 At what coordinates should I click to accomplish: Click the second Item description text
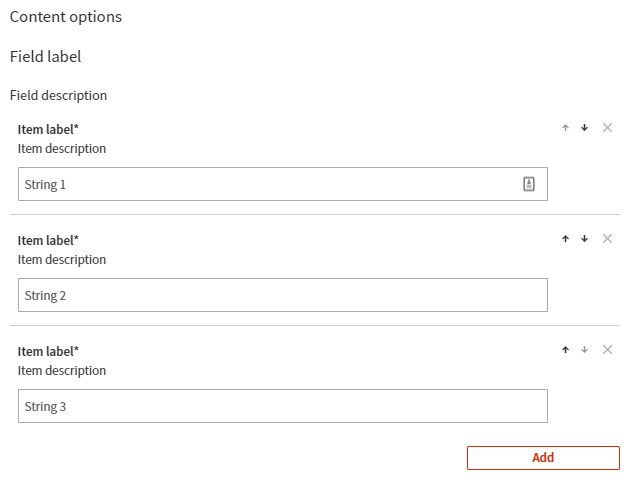pyautogui.click(x=62, y=260)
